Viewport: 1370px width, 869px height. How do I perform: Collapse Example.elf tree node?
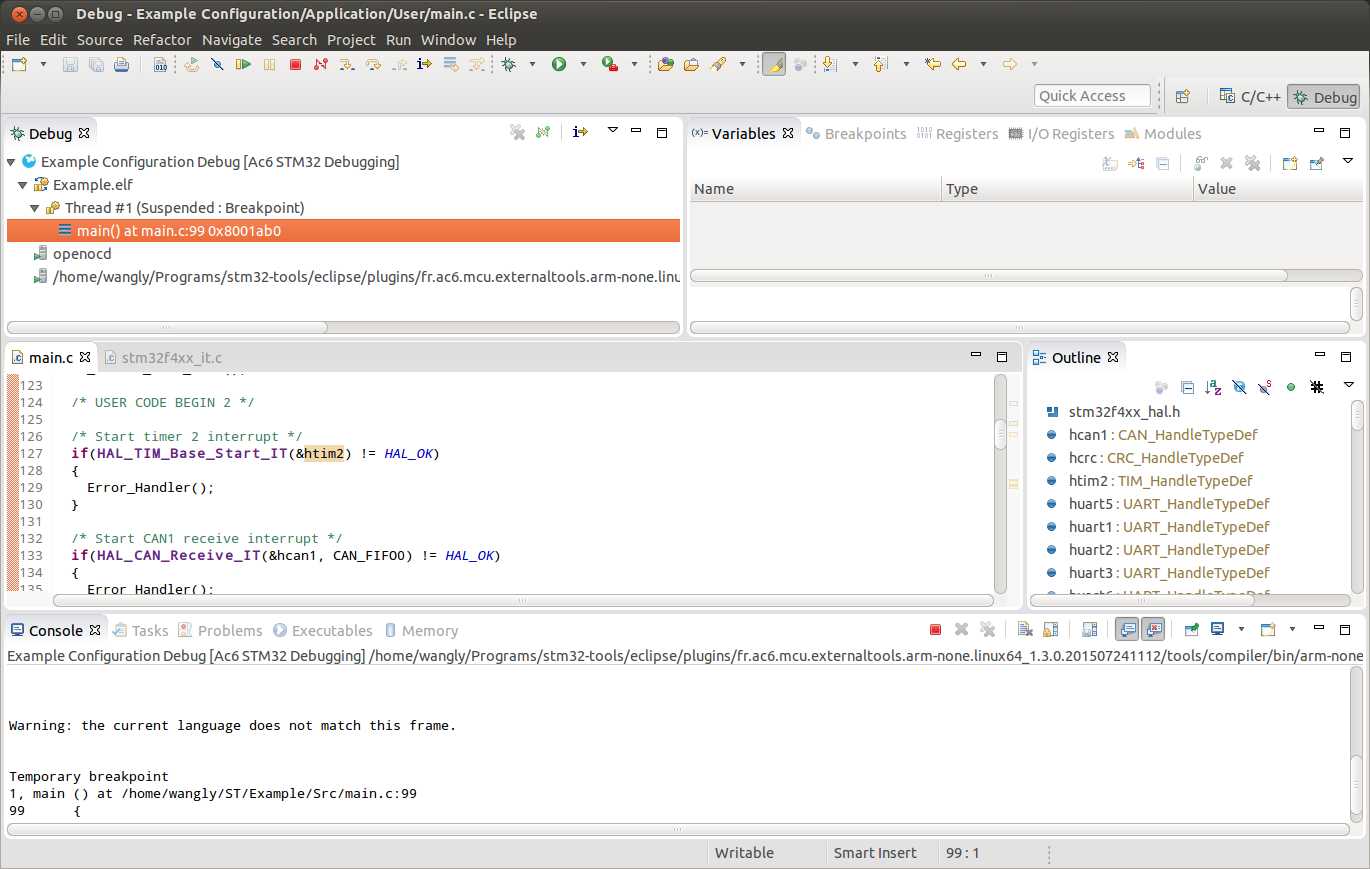pyautogui.click(x=23, y=185)
